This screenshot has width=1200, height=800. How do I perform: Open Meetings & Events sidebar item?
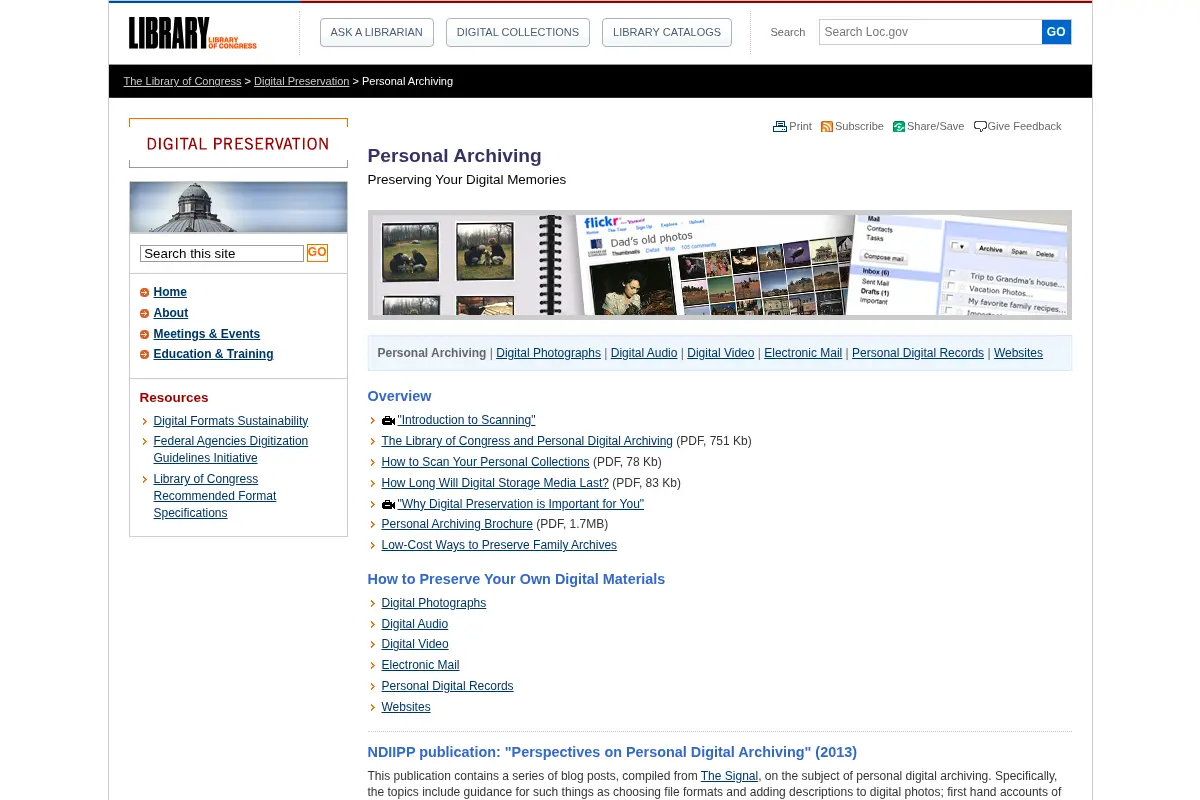pos(207,334)
